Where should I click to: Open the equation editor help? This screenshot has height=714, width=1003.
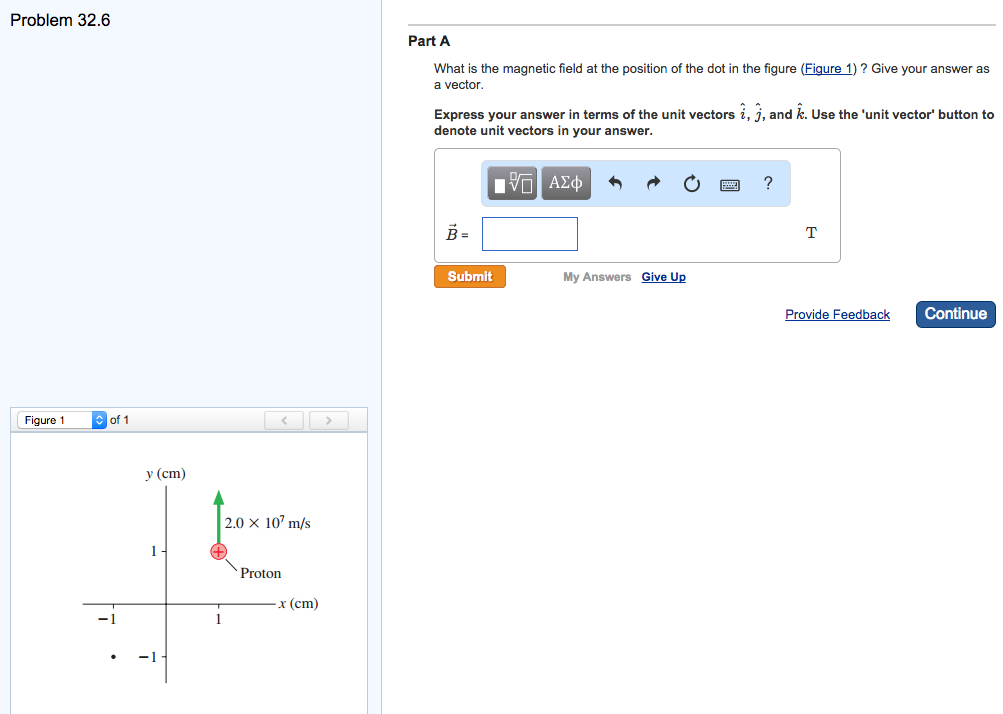(x=767, y=183)
